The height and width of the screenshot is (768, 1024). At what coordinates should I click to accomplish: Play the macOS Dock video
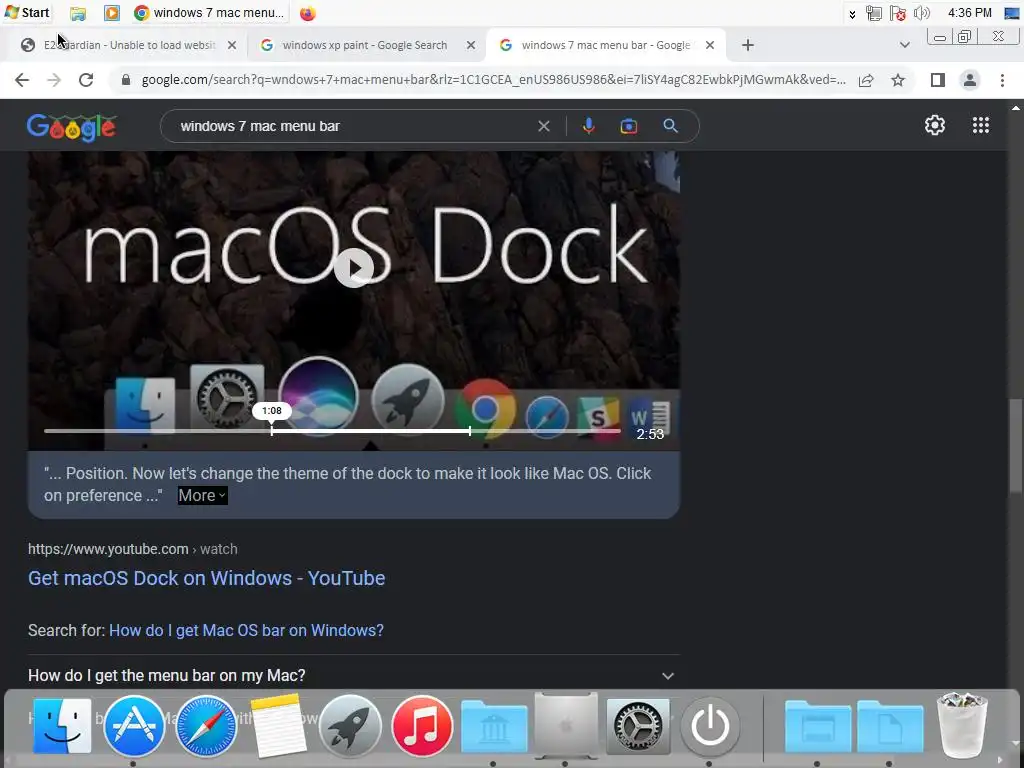click(353, 268)
